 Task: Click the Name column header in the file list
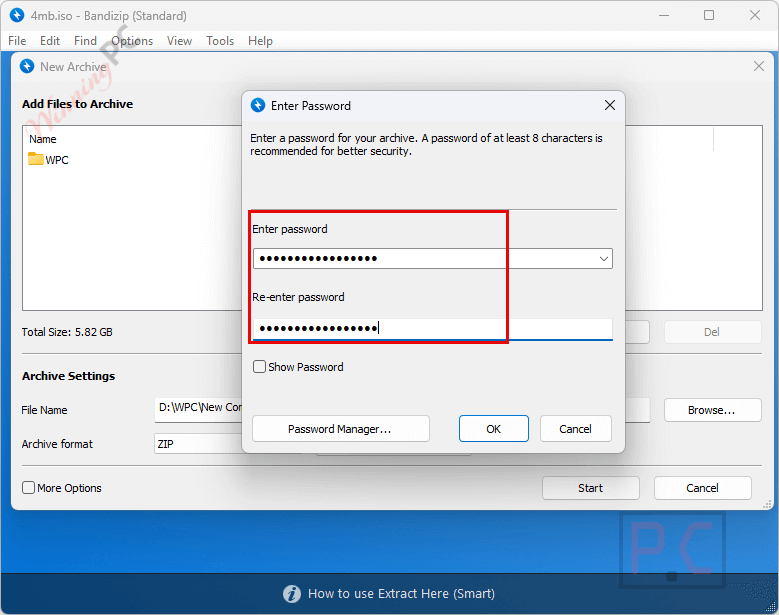pyautogui.click(x=43, y=139)
